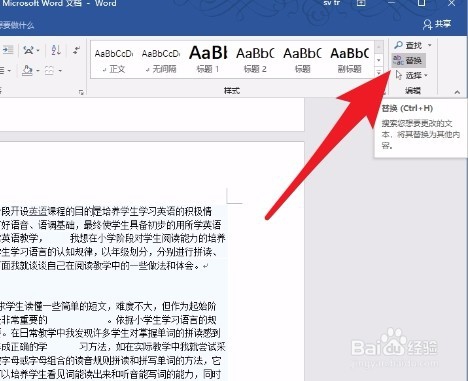Click the Sort (A-Z) icon
The image size is (468, 381).
(56, 50)
